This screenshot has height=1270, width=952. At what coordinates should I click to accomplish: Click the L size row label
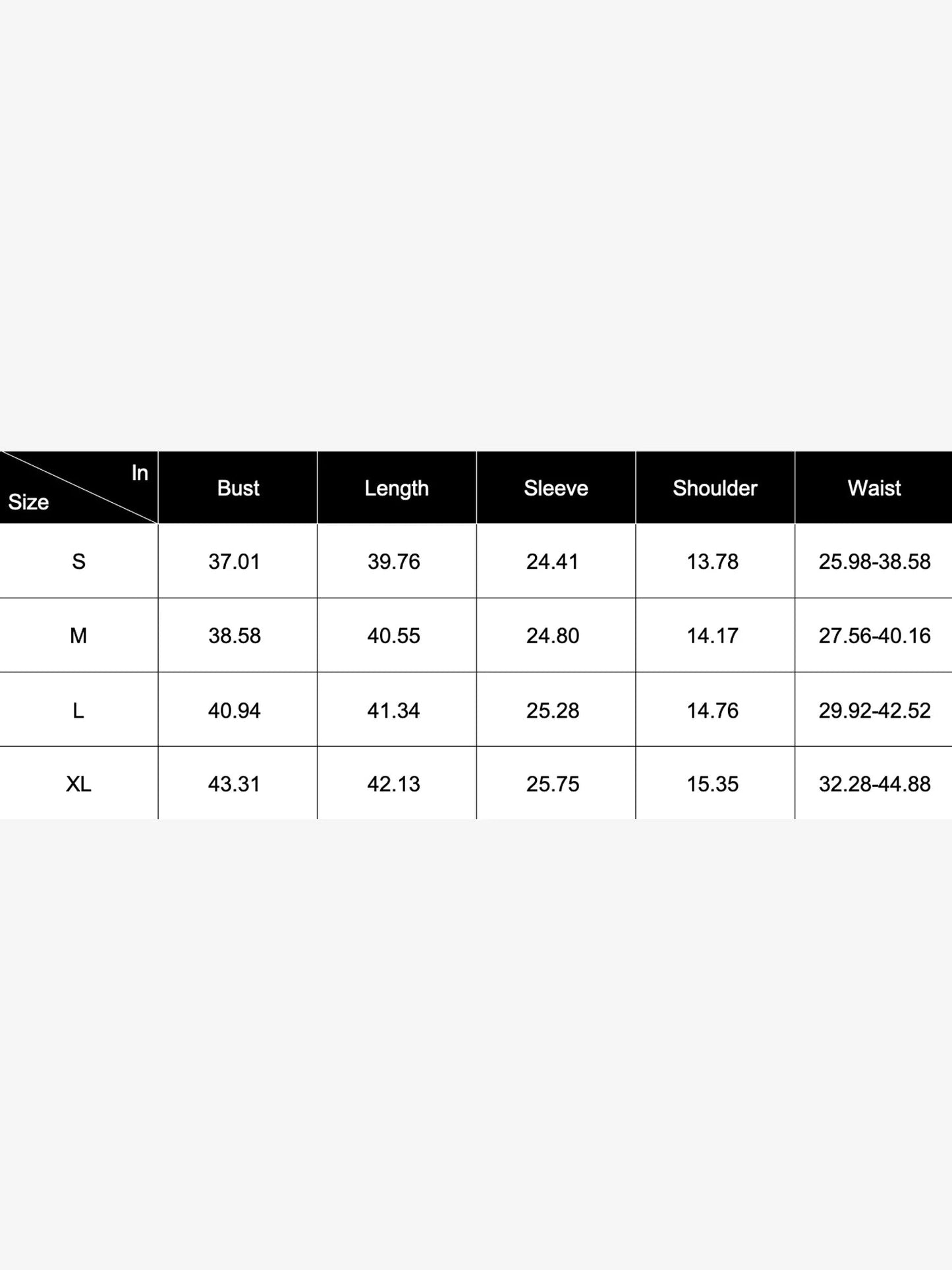(x=78, y=710)
